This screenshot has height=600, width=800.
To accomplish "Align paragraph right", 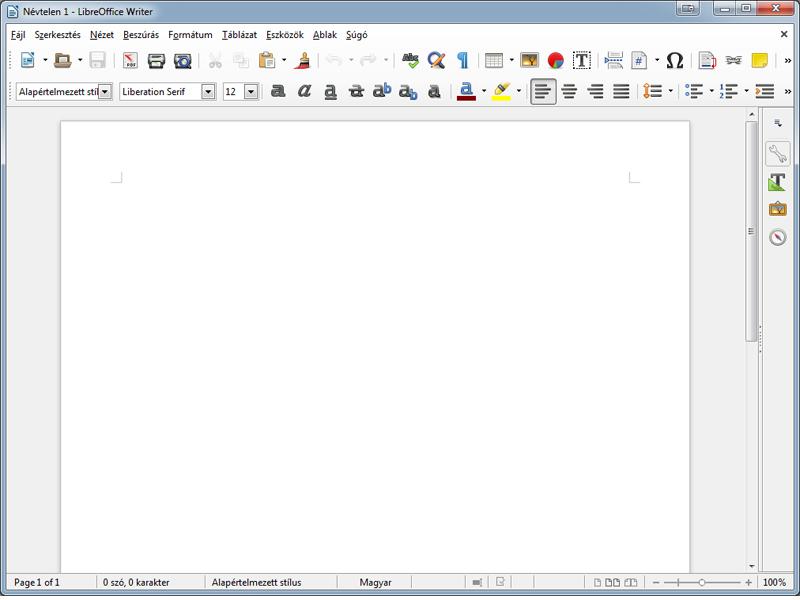I will 595,91.
